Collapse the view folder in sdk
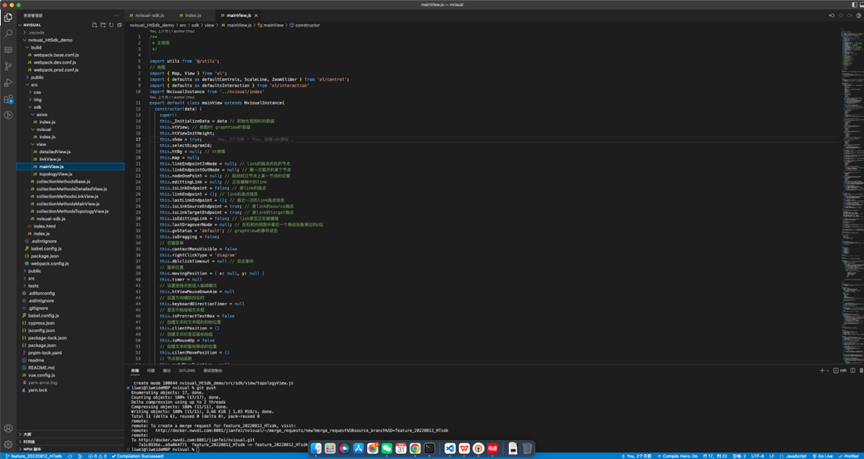 [41, 144]
